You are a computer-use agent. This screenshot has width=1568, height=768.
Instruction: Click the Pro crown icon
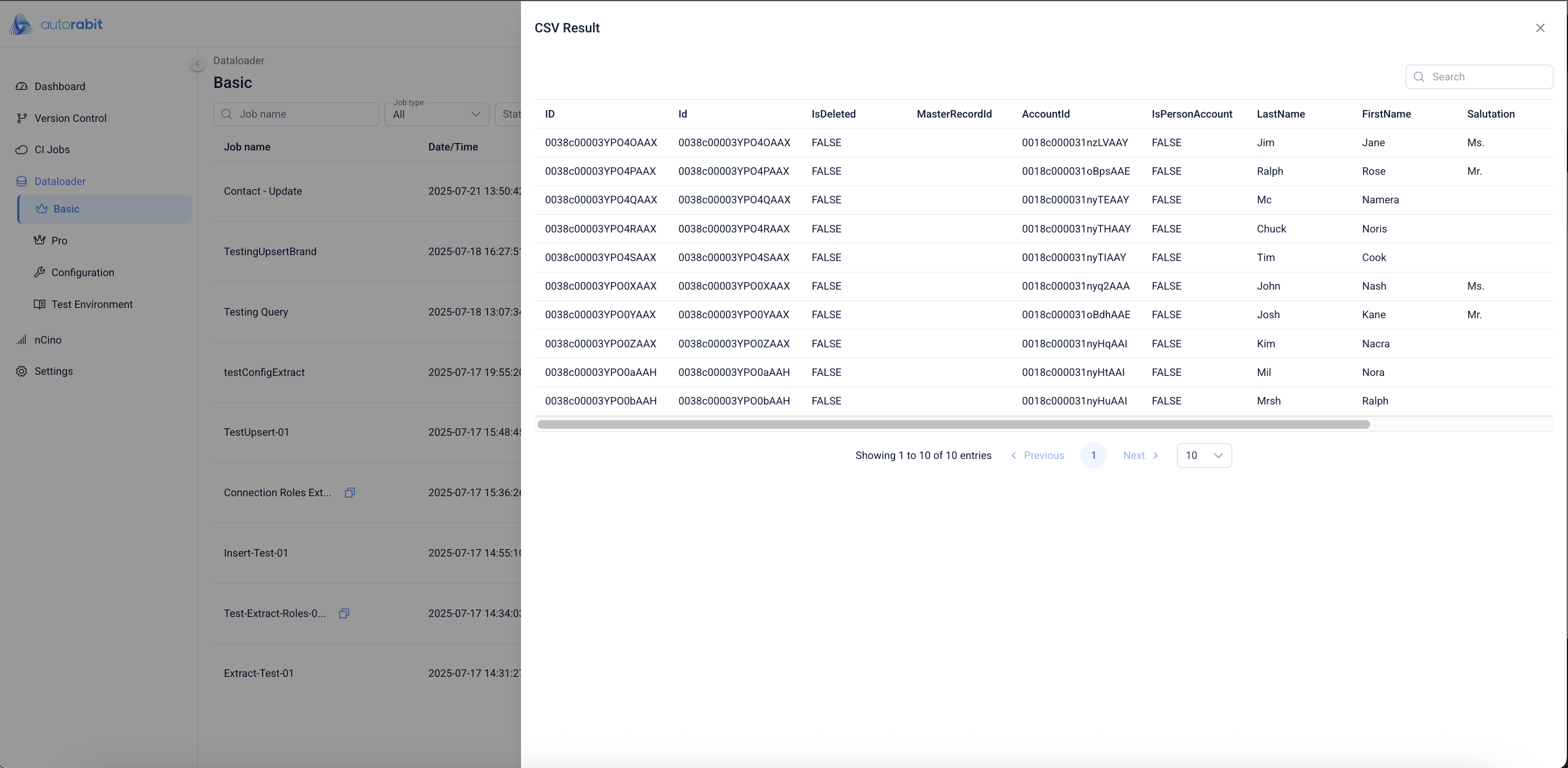(x=39, y=241)
